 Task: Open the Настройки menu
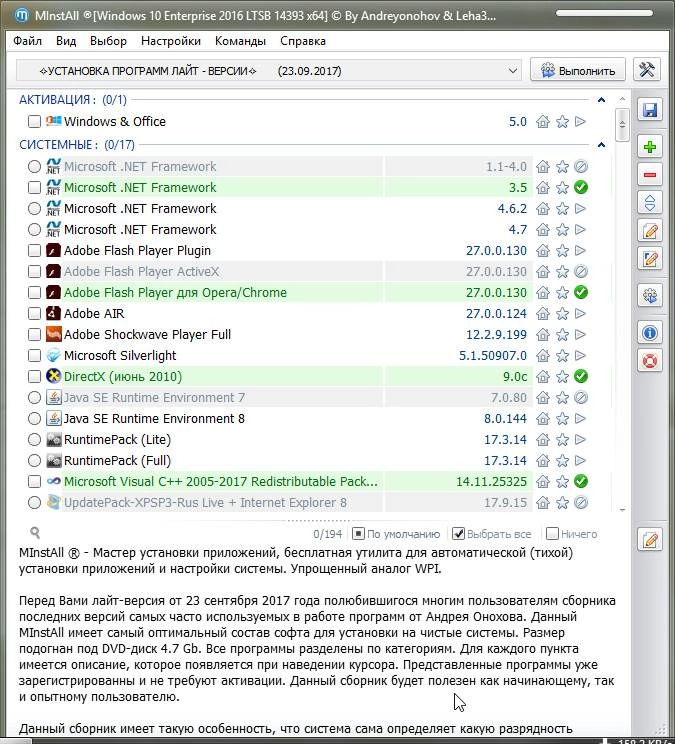(x=171, y=41)
